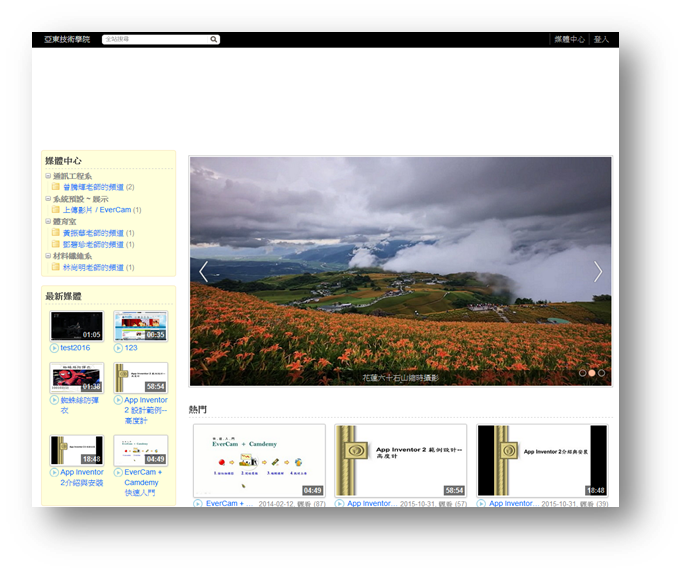The width and height of the screenshot is (684, 572).
Task: Click 登入 in the top bar
Action: [x=601, y=39]
